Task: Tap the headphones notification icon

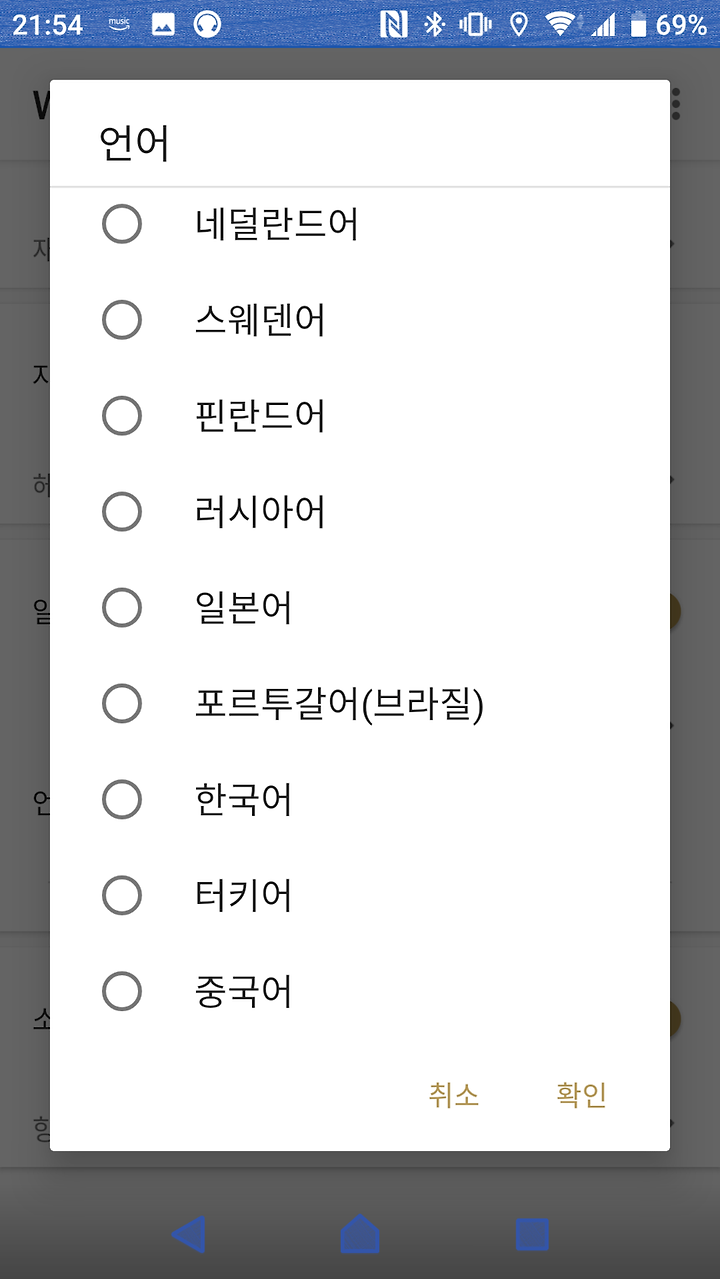Action: 207,24
